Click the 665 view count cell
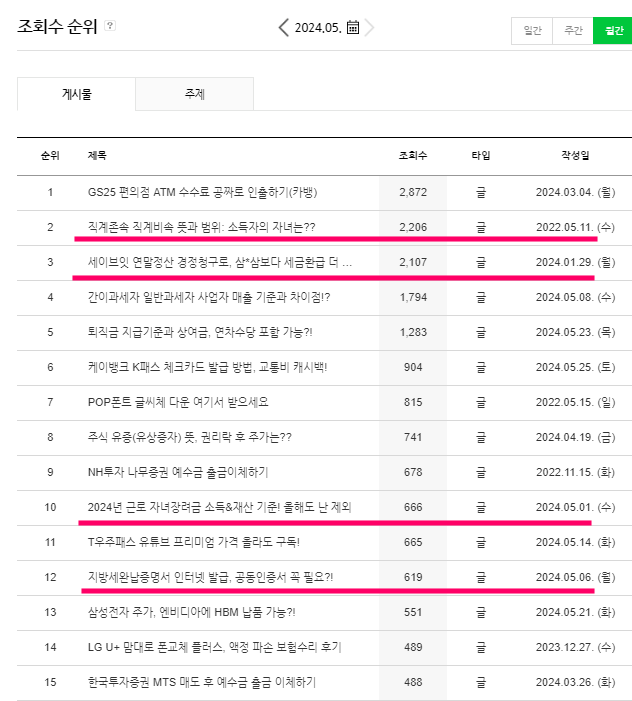 pos(413,542)
